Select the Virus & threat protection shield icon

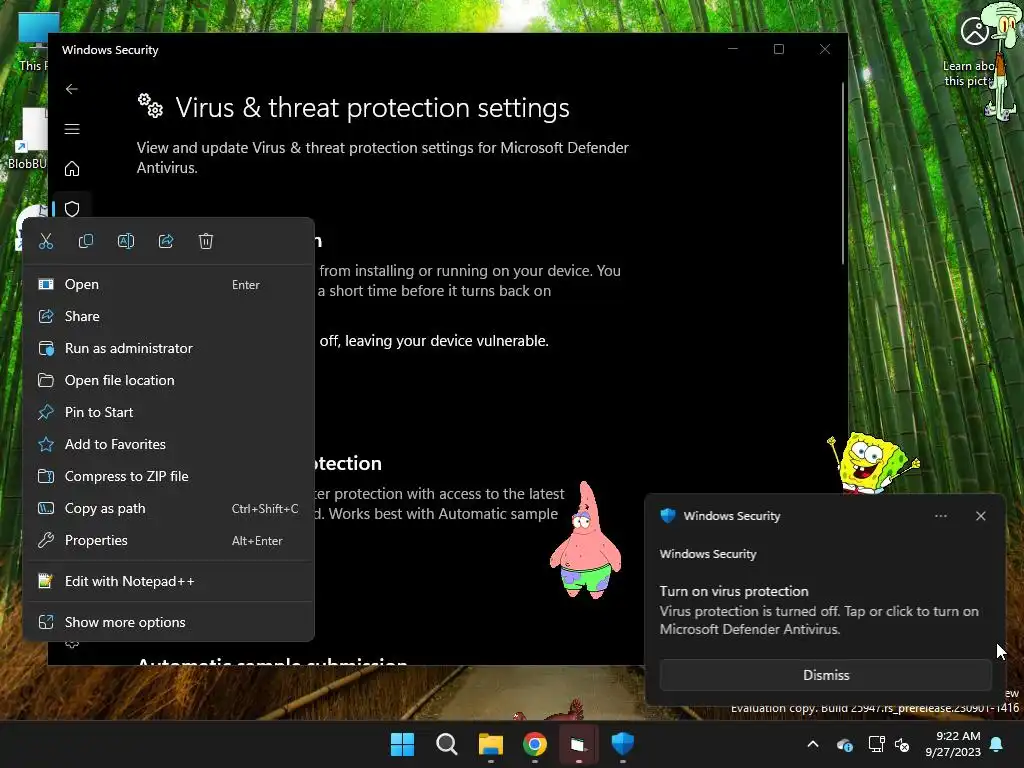pyautogui.click(x=72, y=209)
